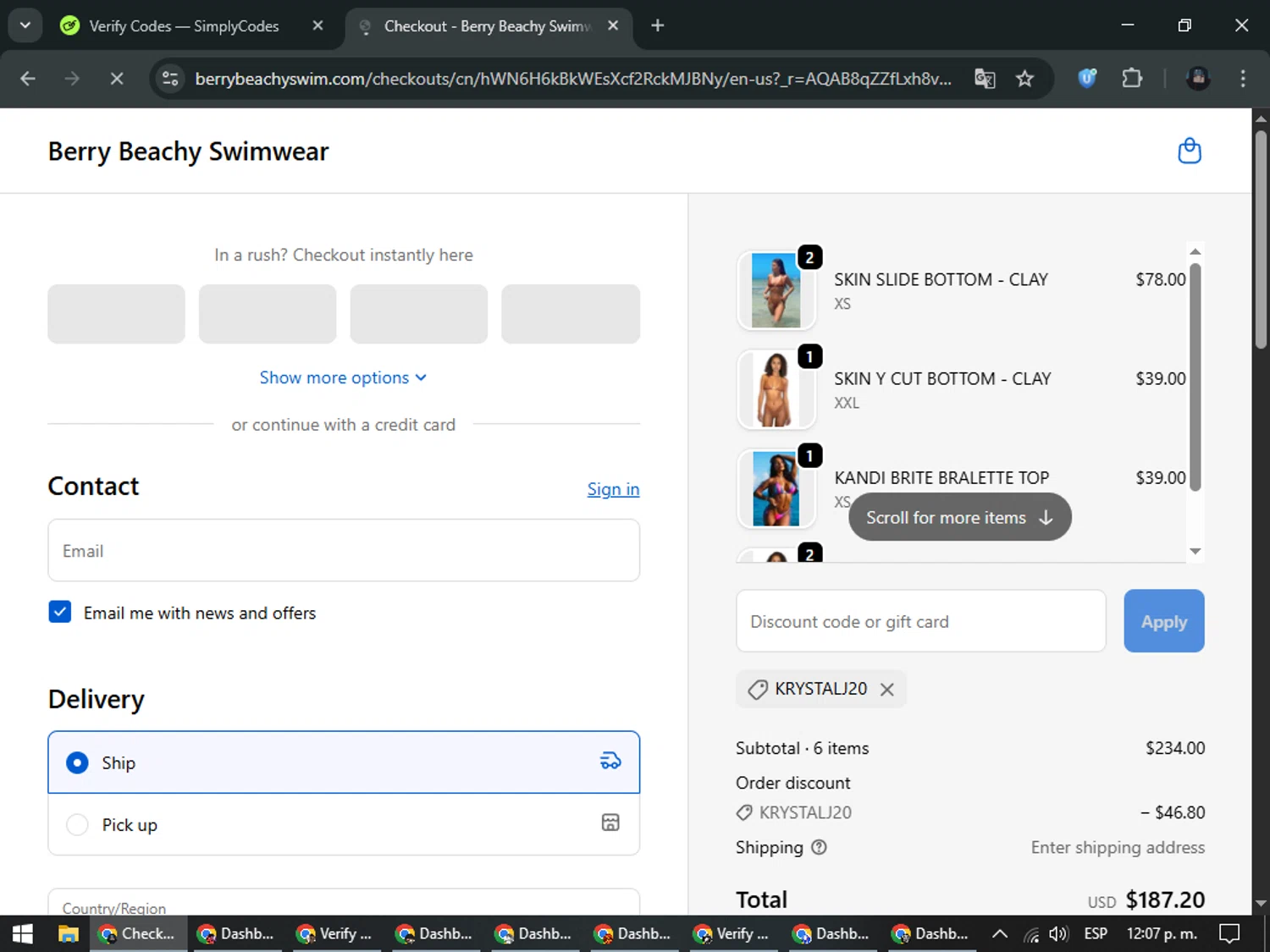Click the Enter shipping address text
The height and width of the screenshot is (952, 1270).
click(1118, 847)
